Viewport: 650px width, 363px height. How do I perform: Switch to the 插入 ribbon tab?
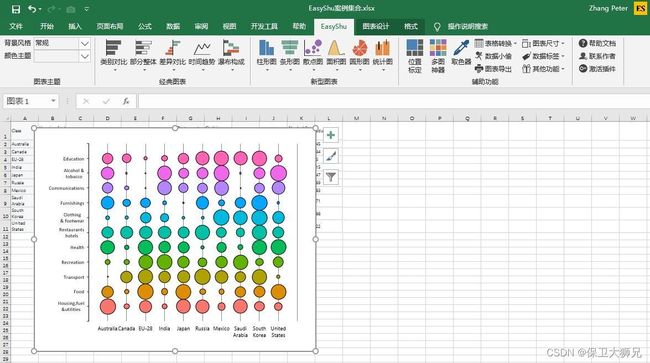[75, 26]
